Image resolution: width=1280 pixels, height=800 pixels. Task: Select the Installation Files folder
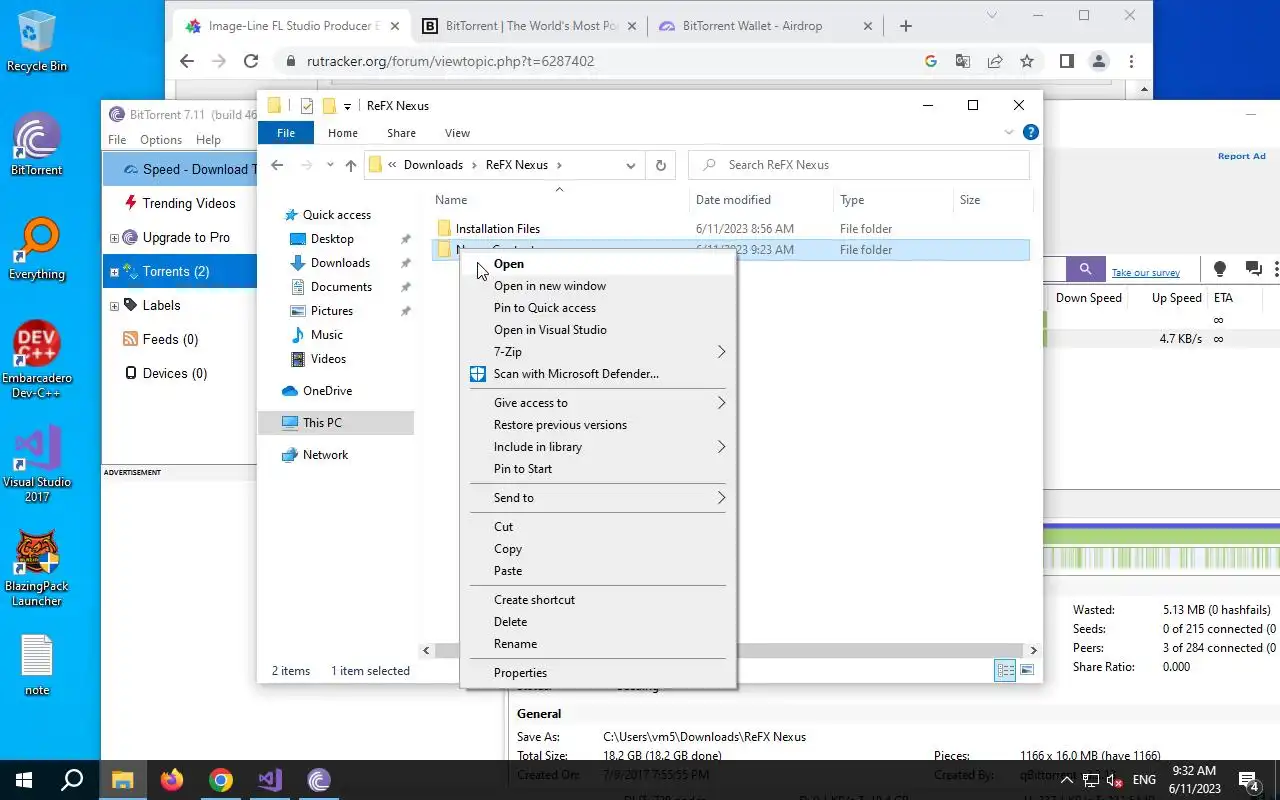tap(498, 229)
